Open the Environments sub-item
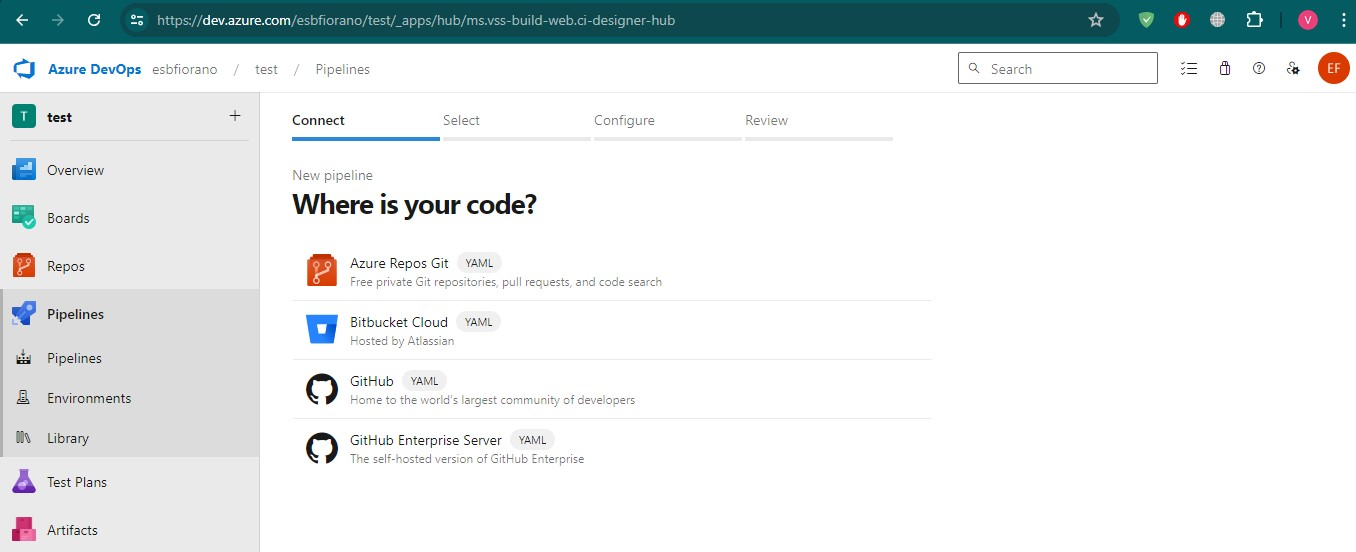Viewport: 1356px width, 552px height. (x=89, y=398)
